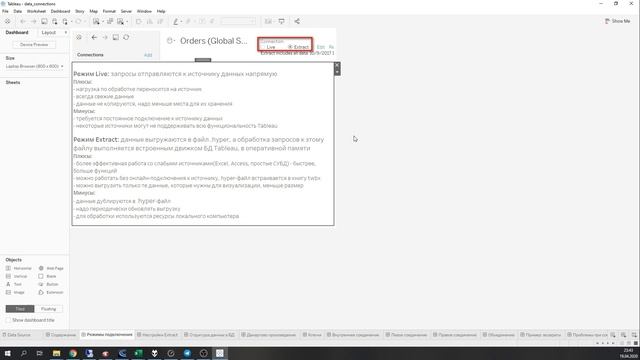This screenshot has width=640, height=360.
Task: Open the File menu
Action: pos(5,11)
